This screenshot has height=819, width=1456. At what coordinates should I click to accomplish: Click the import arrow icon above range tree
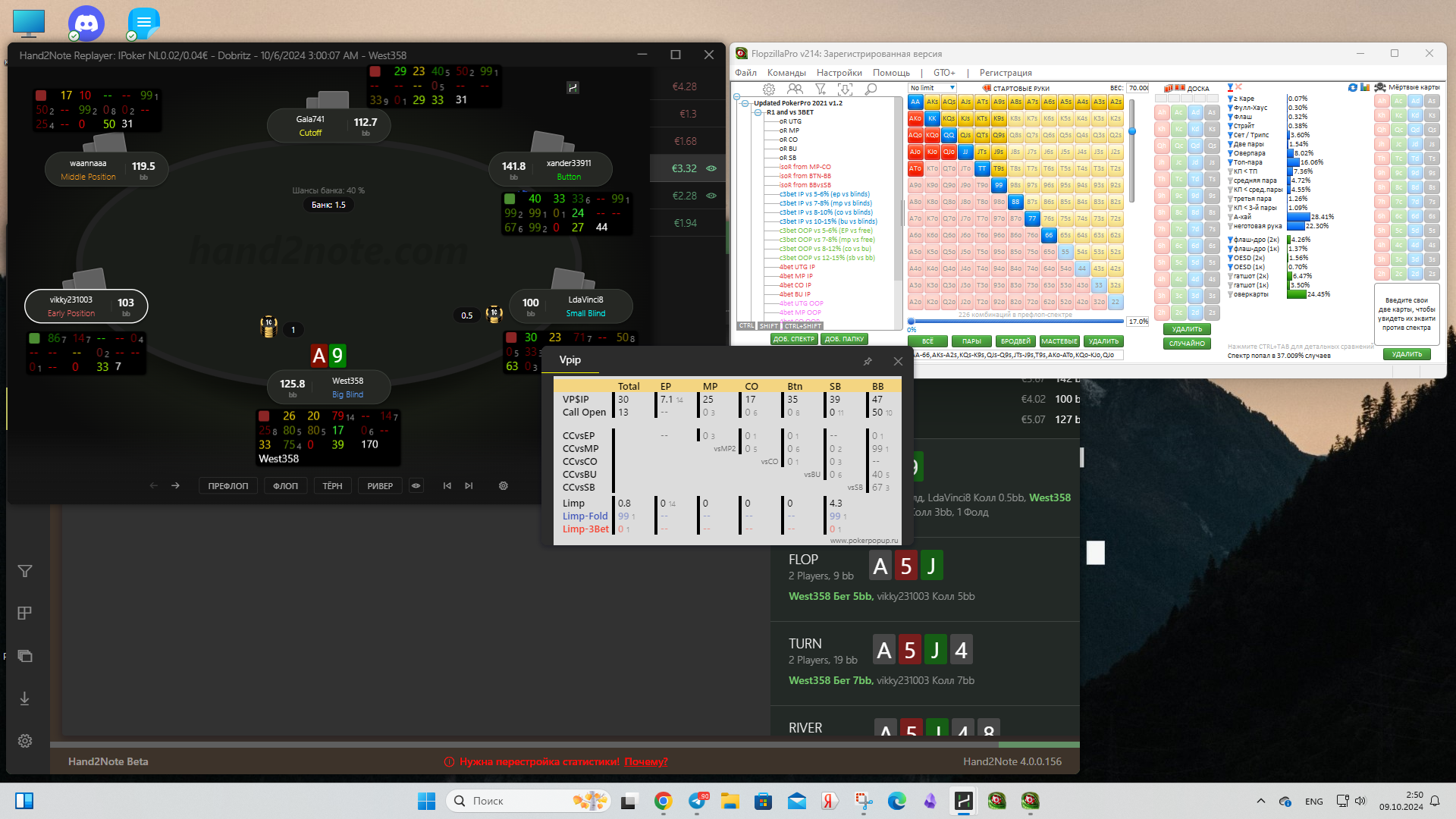[846, 89]
